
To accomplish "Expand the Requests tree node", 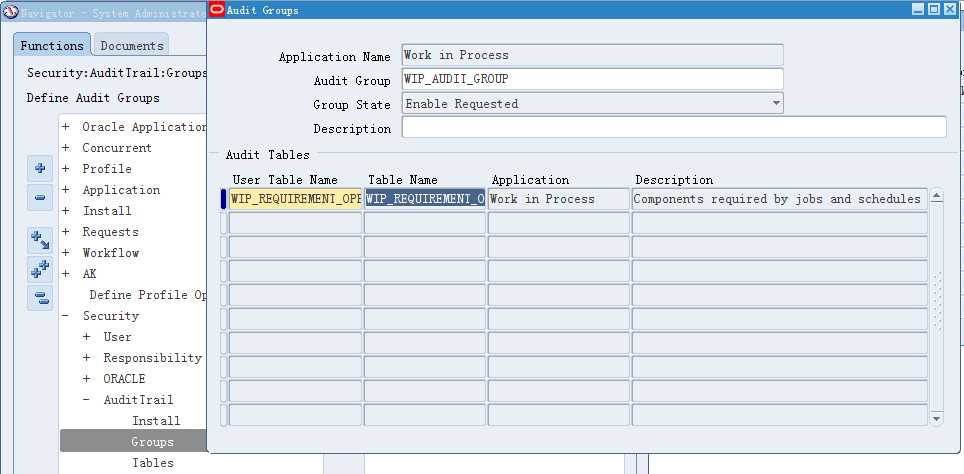I will [66, 232].
